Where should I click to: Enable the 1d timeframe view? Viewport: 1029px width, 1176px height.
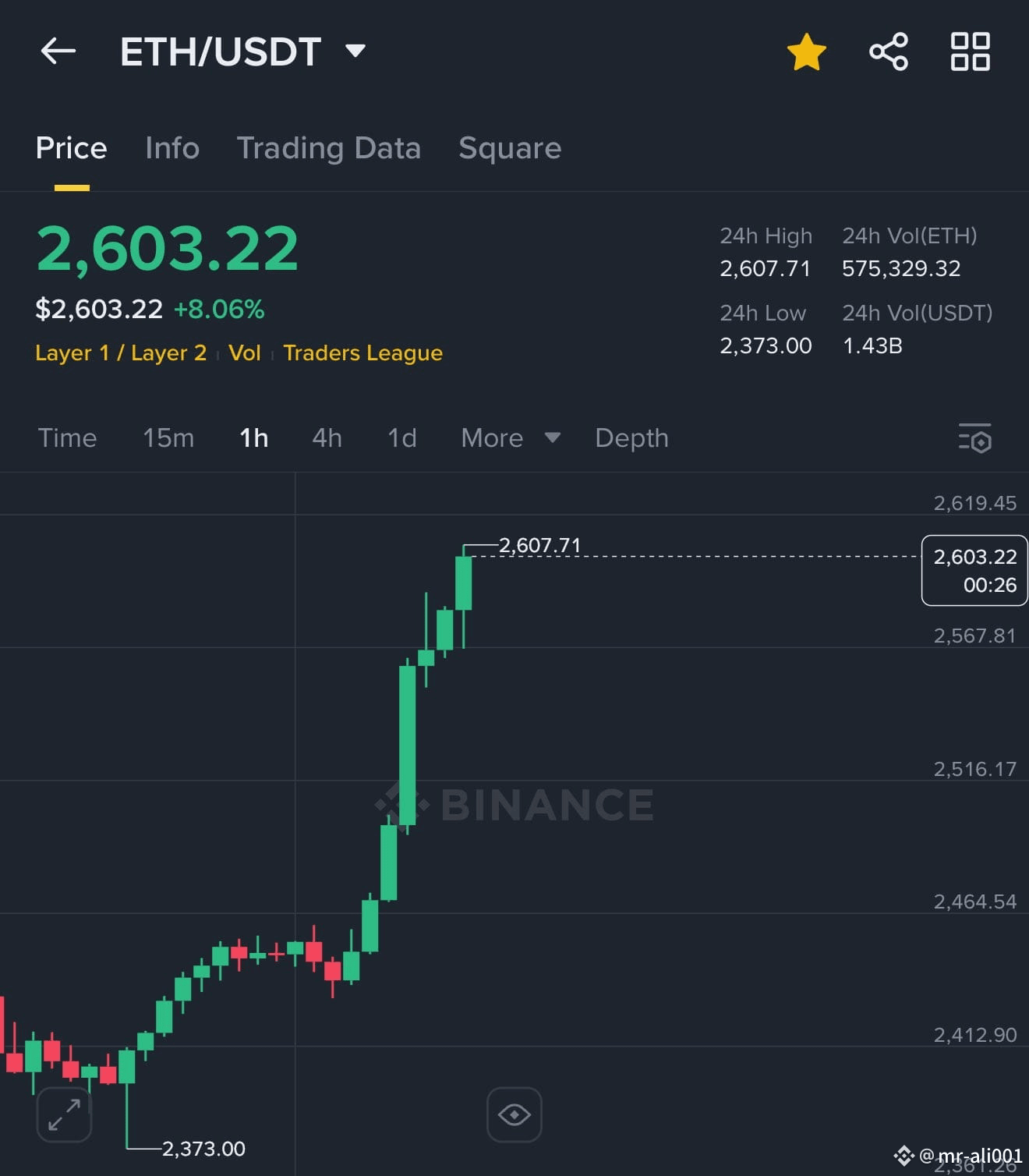click(x=402, y=438)
